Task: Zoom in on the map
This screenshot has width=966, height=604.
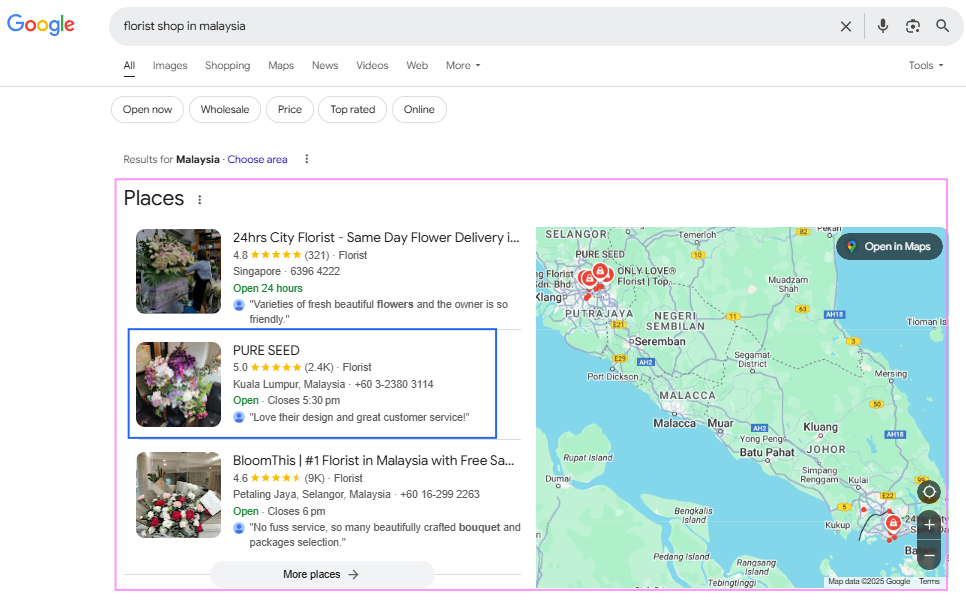Action: (929, 525)
